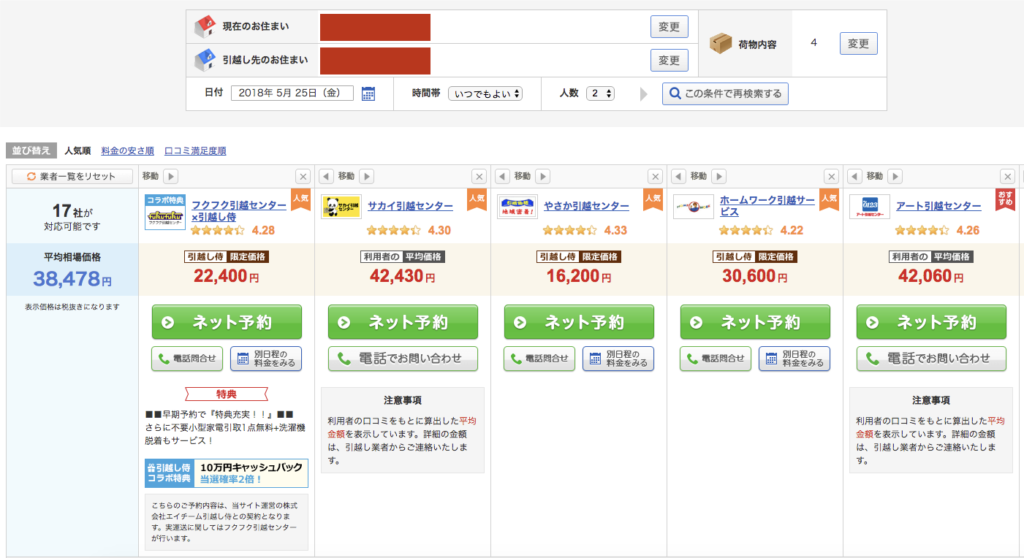Close the やさか引越センター column

pos(655,176)
